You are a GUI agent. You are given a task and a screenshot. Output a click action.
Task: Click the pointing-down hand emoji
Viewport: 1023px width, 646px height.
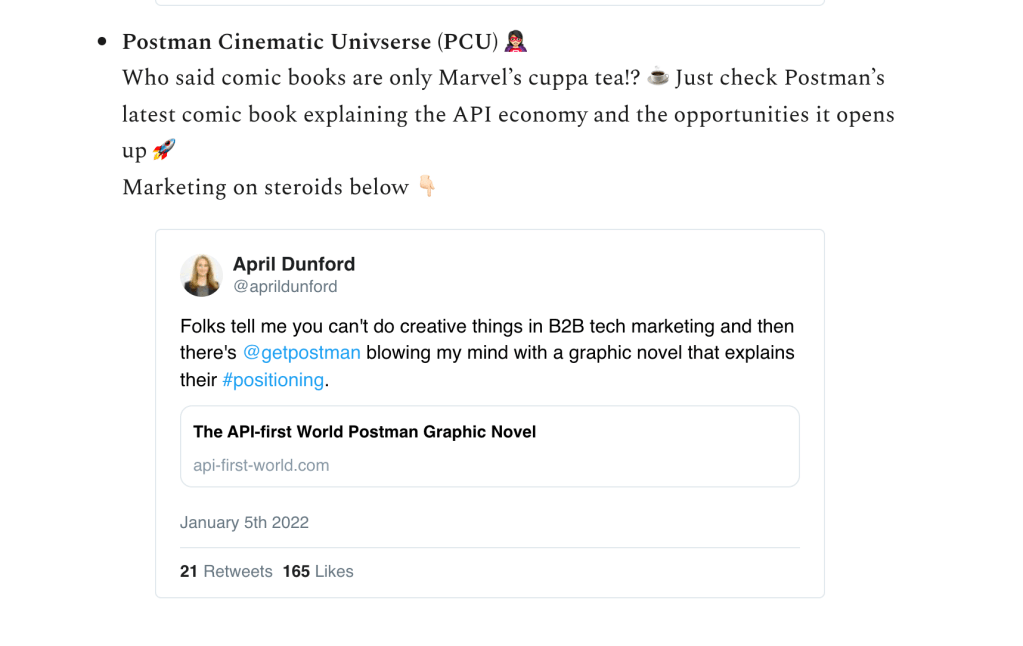tap(427, 187)
